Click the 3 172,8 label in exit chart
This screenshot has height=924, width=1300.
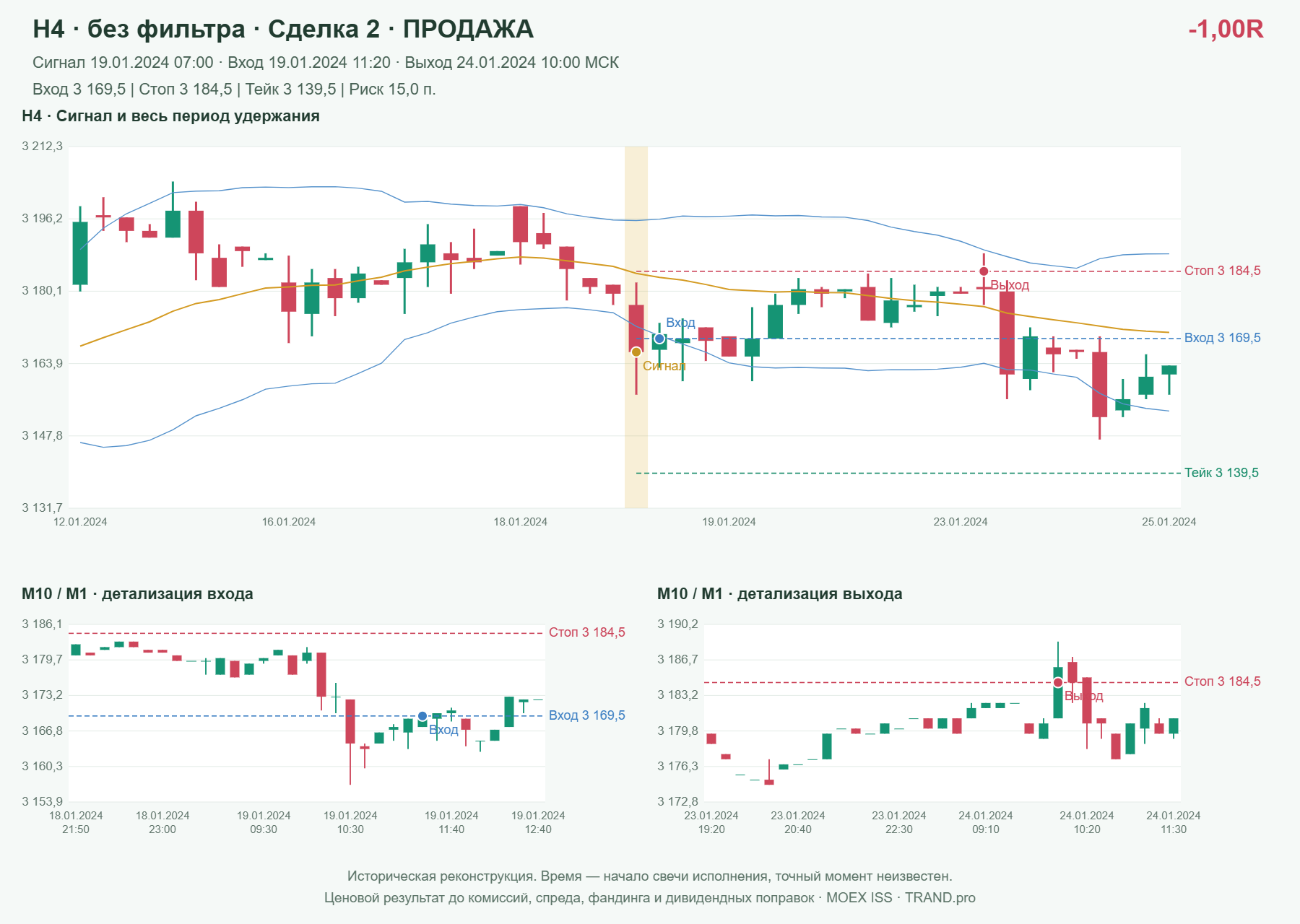(x=678, y=801)
